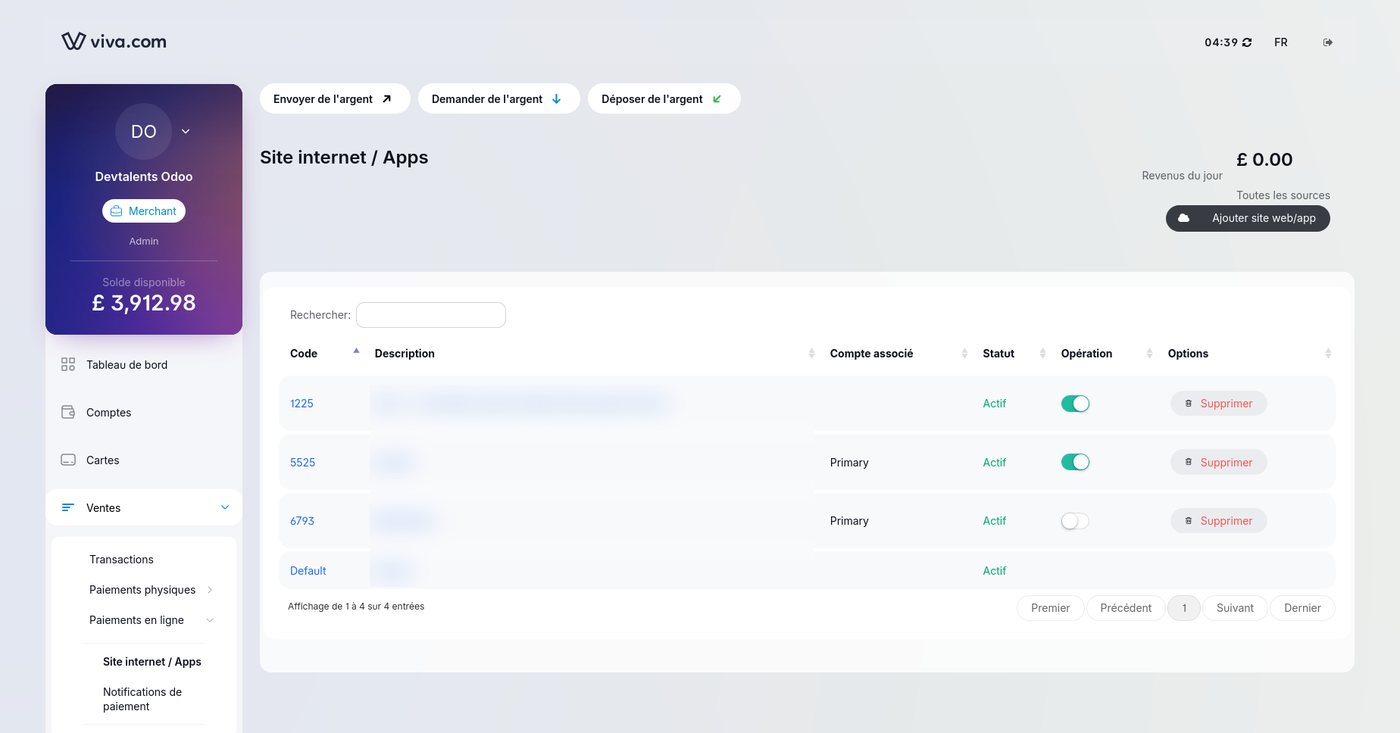The width and height of the screenshot is (1400, 733).
Task: Open the Default code link
Action: (308, 571)
